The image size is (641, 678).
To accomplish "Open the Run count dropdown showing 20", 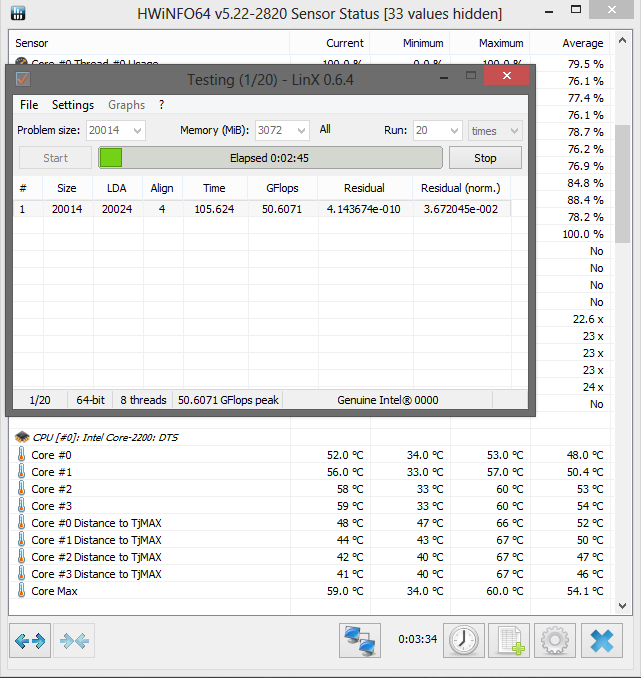I will [x=438, y=131].
